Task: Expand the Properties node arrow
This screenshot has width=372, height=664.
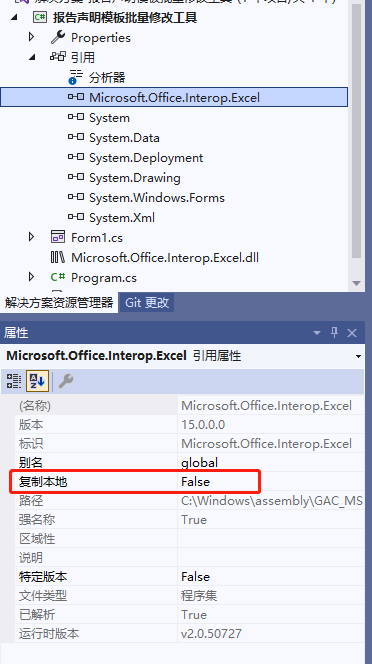Action: (x=31, y=37)
